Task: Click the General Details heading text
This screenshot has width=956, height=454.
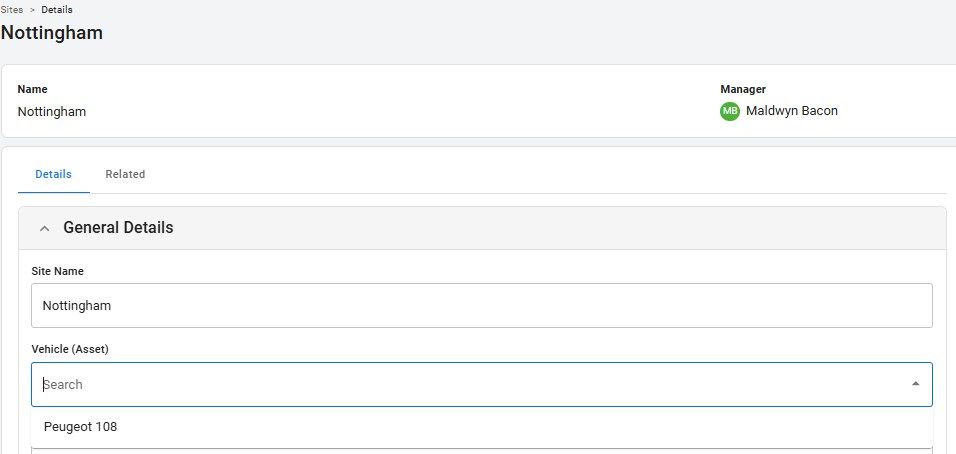Action: [x=118, y=228]
